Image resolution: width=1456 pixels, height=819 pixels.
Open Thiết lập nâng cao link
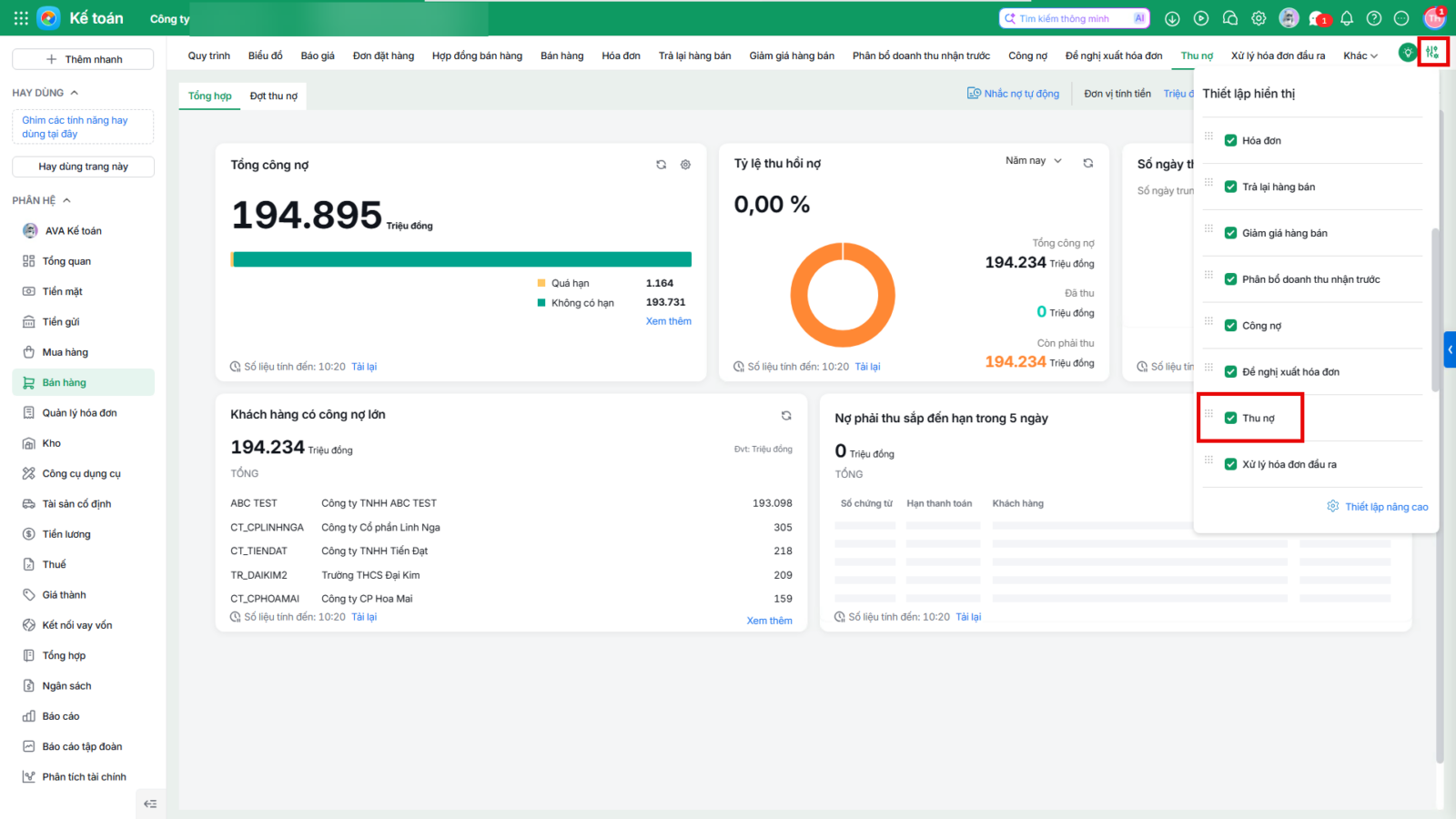1378,507
